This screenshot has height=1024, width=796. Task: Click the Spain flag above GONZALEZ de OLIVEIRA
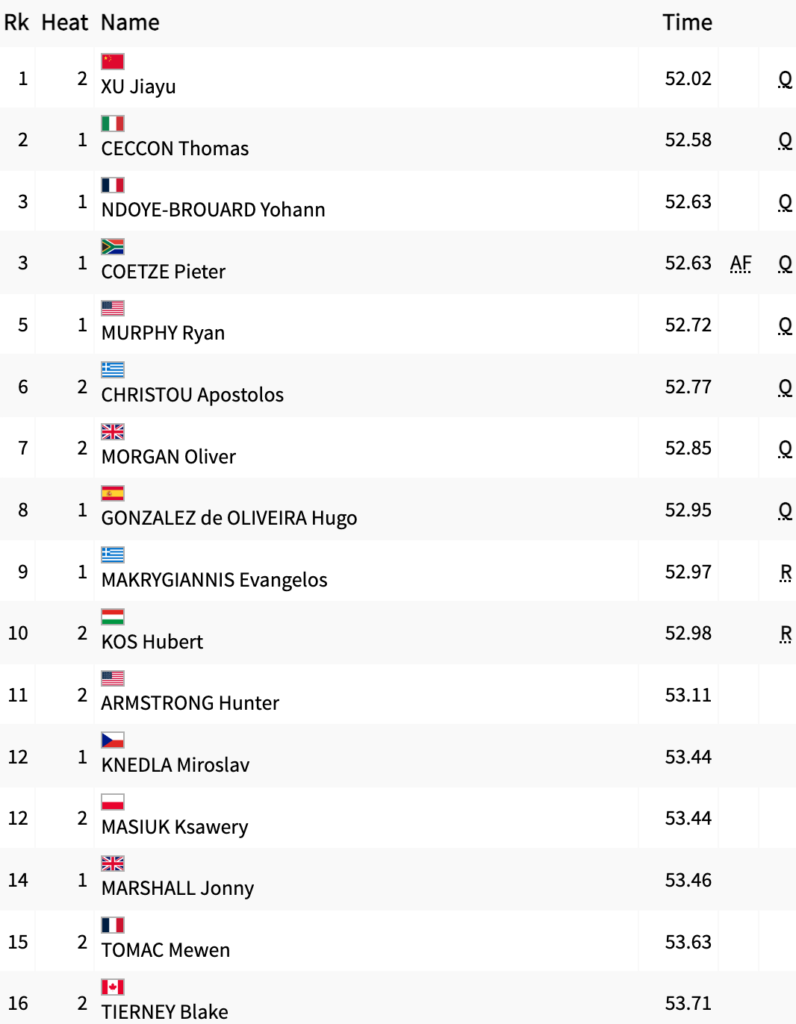coord(112,494)
